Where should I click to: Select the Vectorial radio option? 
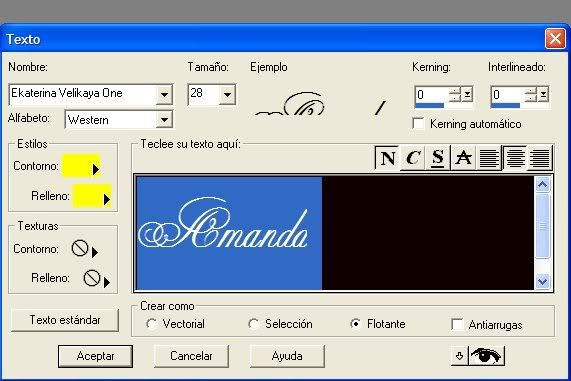click(x=151, y=324)
